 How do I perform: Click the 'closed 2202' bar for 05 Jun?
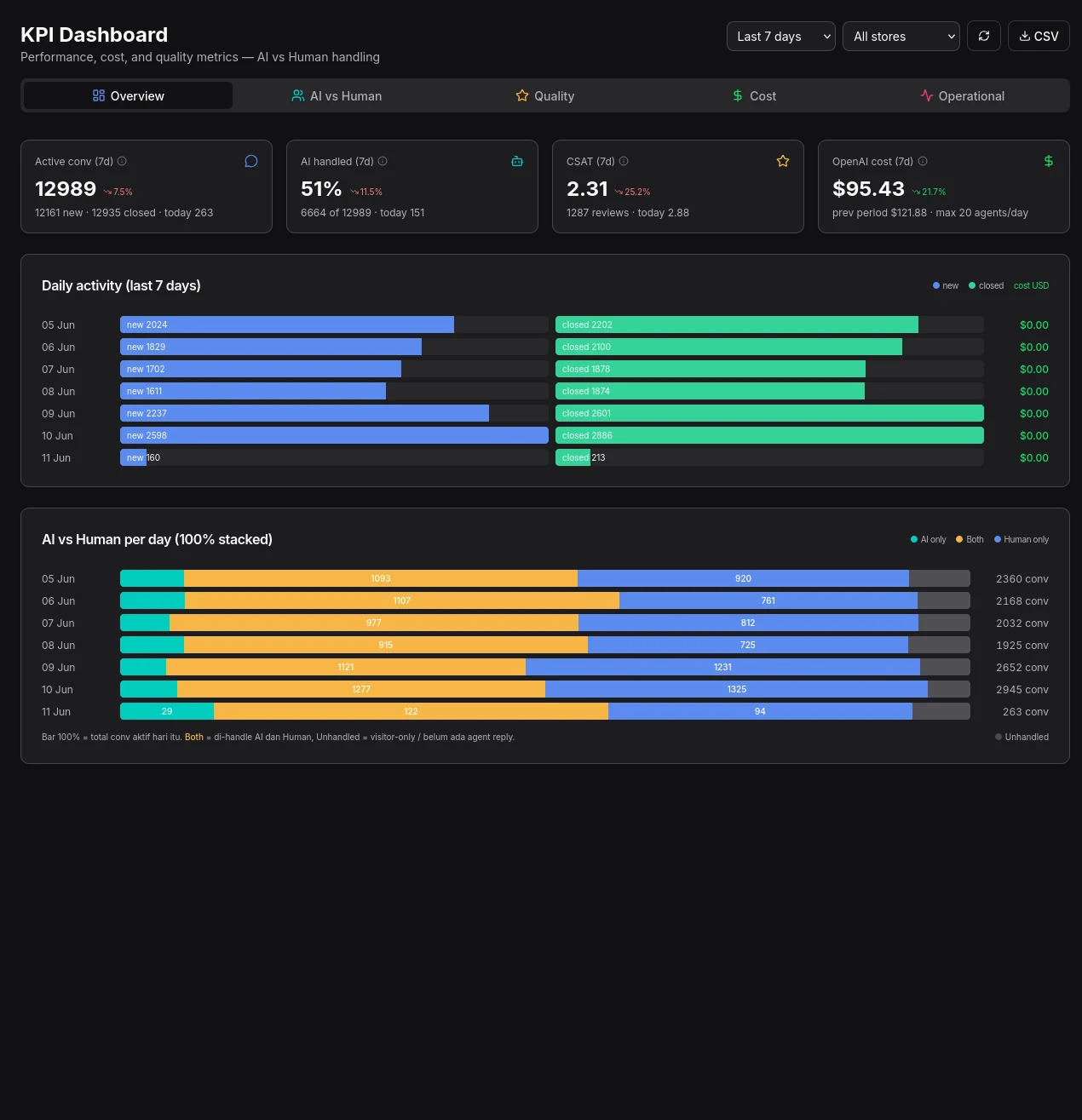(737, 325)
